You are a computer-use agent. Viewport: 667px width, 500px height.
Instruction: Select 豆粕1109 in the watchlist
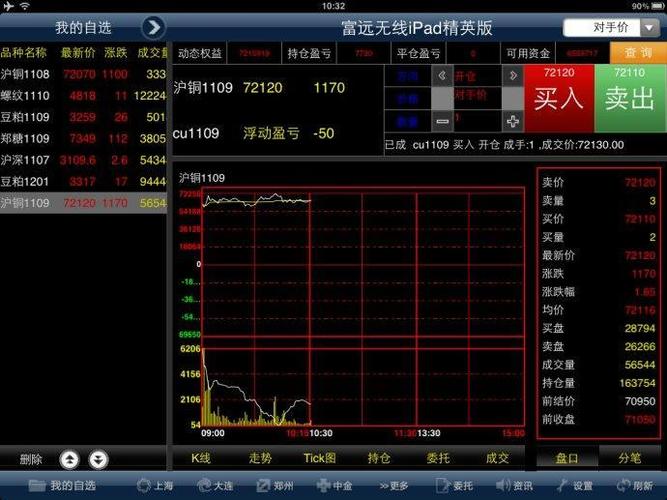point(83,117)
